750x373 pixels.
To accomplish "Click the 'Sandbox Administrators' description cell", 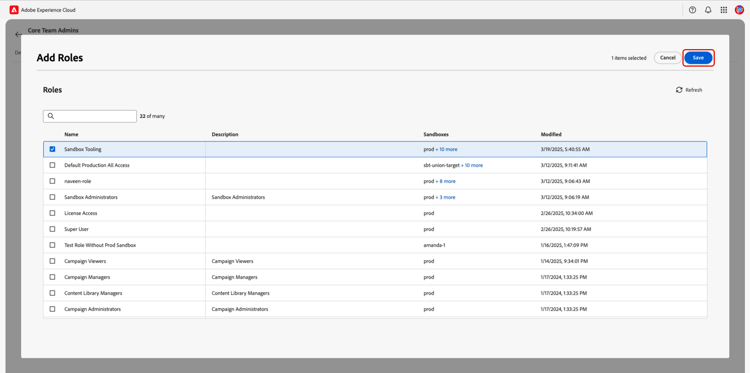I will tap(238, 197).
